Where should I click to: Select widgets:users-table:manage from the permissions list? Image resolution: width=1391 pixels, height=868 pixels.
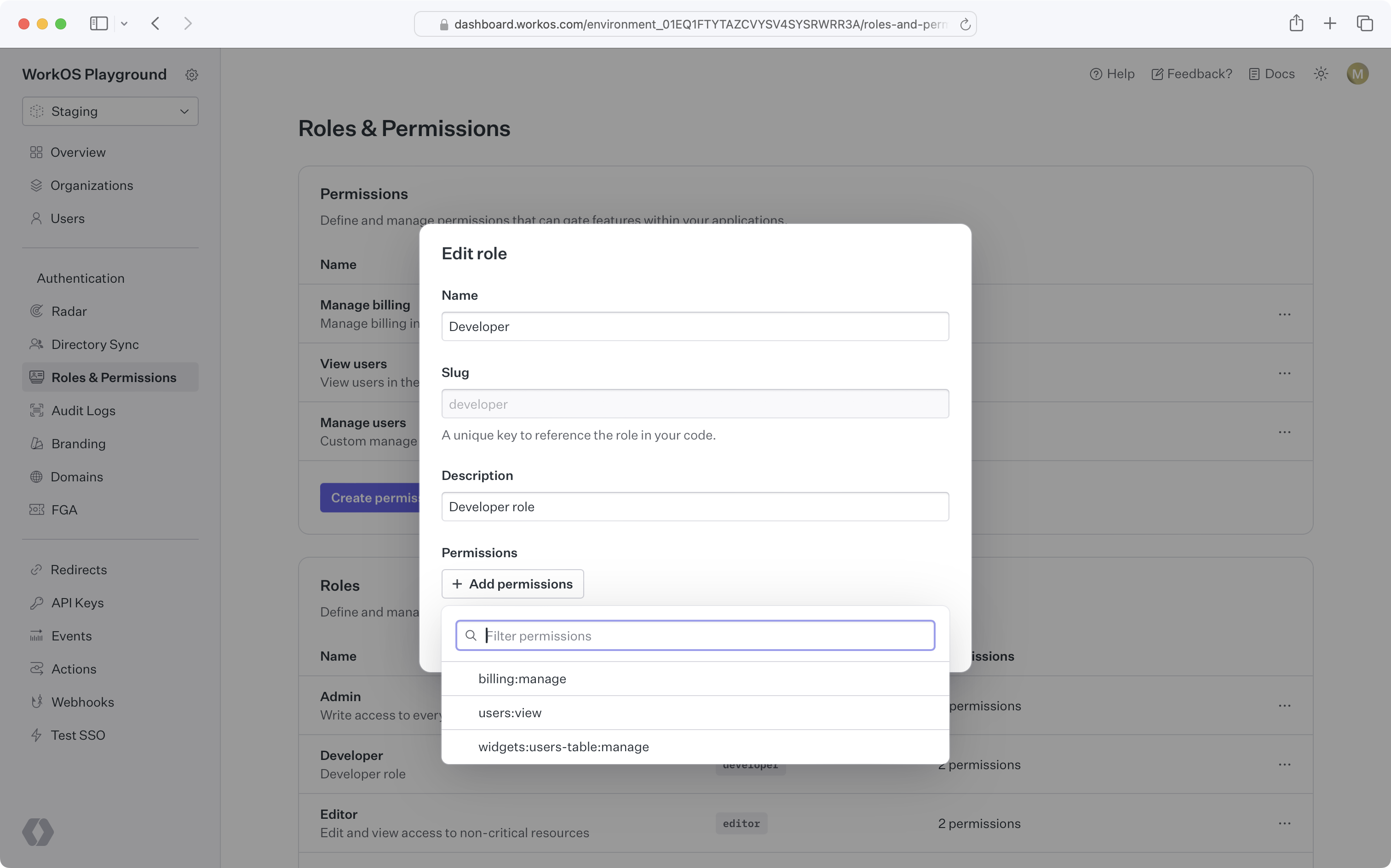[x=563, y=747]
